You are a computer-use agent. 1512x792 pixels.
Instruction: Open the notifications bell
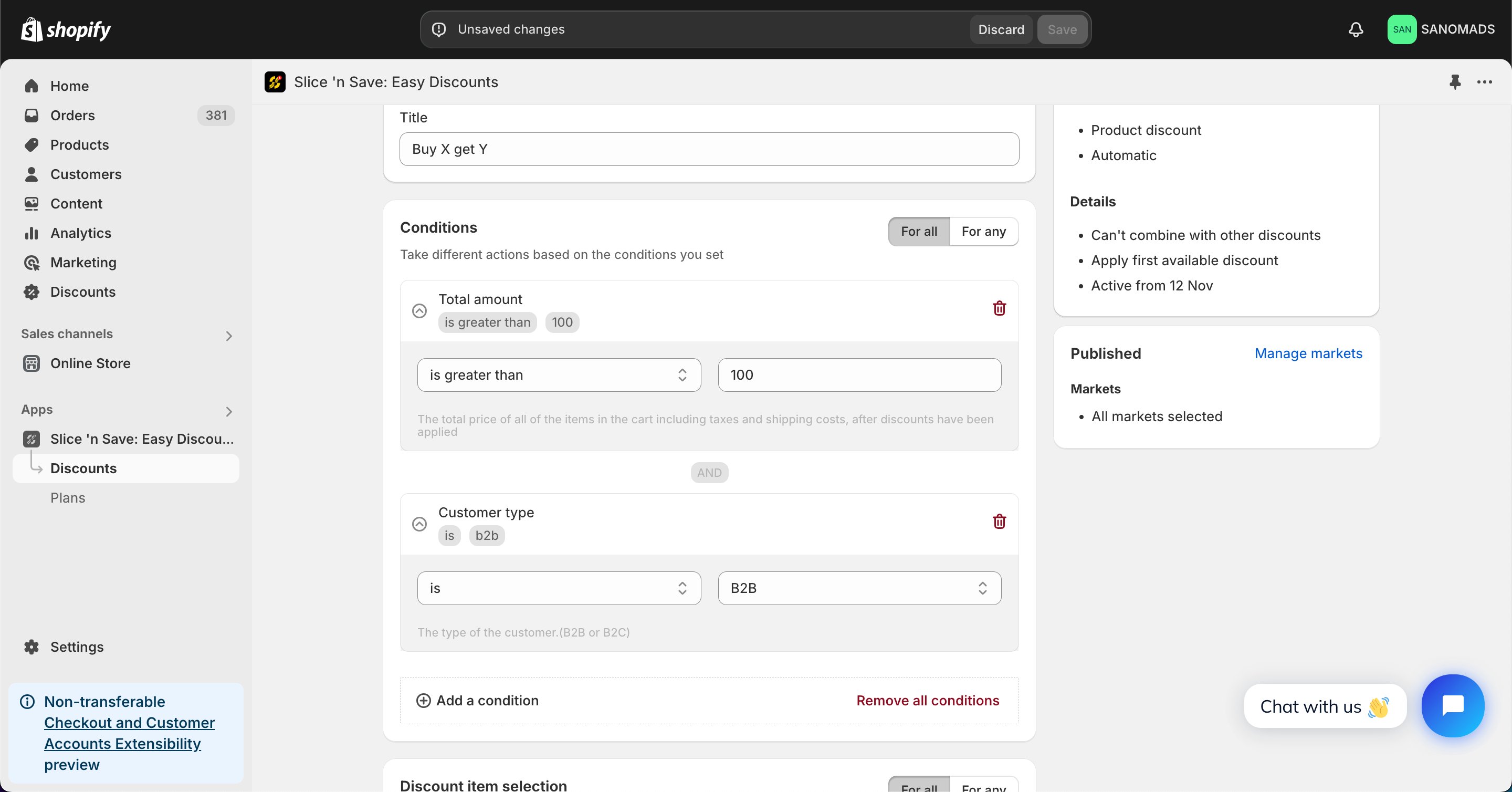[x=1355, y=29]
